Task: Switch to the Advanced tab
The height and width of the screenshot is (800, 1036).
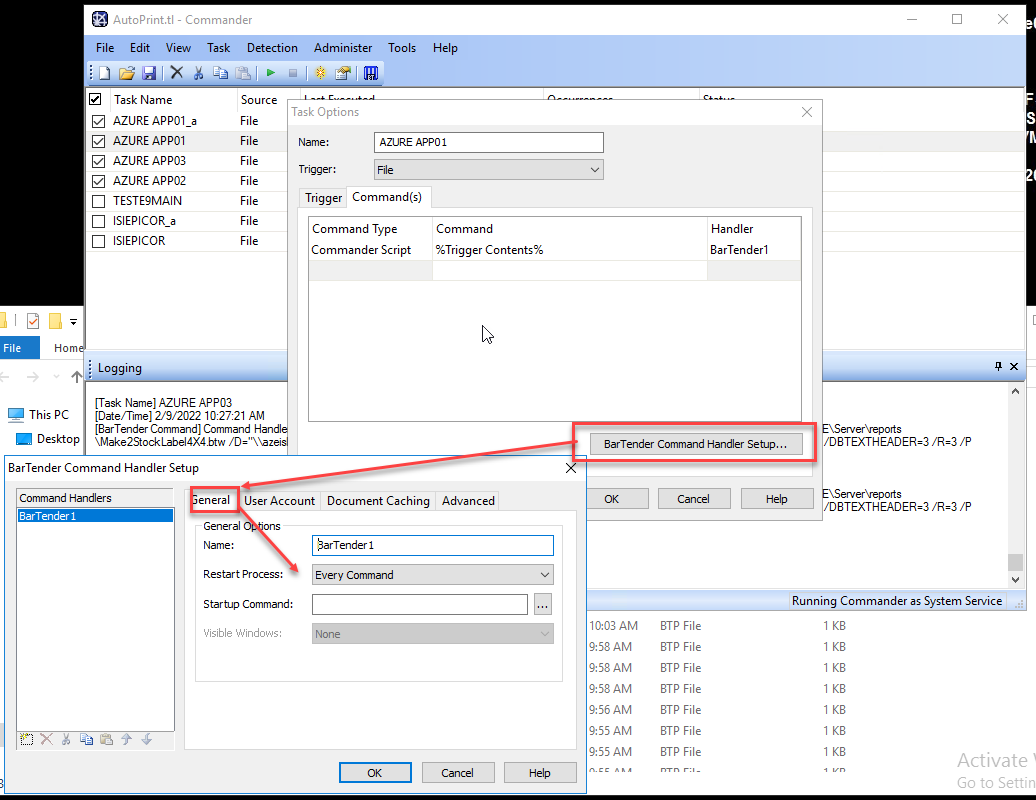Action: coord(468,501)
